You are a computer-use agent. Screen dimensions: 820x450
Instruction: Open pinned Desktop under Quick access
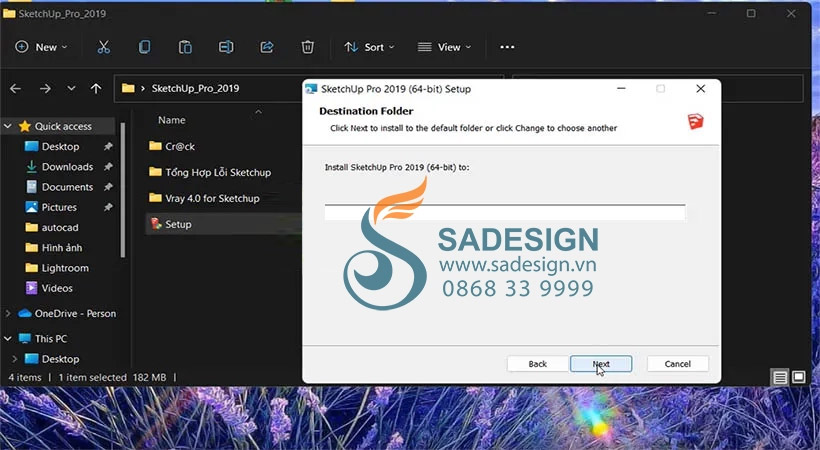(60, 147)
